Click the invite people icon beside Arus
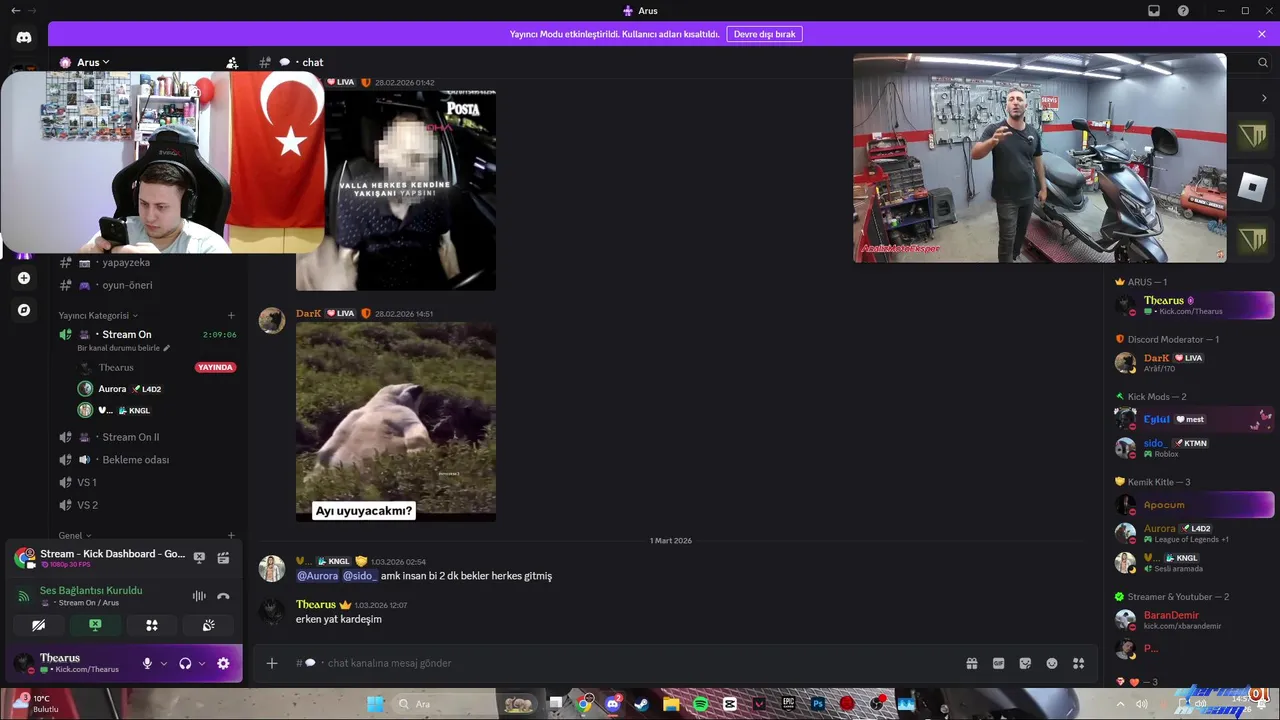The image size is (1280, 720). (x=232, y=62)
